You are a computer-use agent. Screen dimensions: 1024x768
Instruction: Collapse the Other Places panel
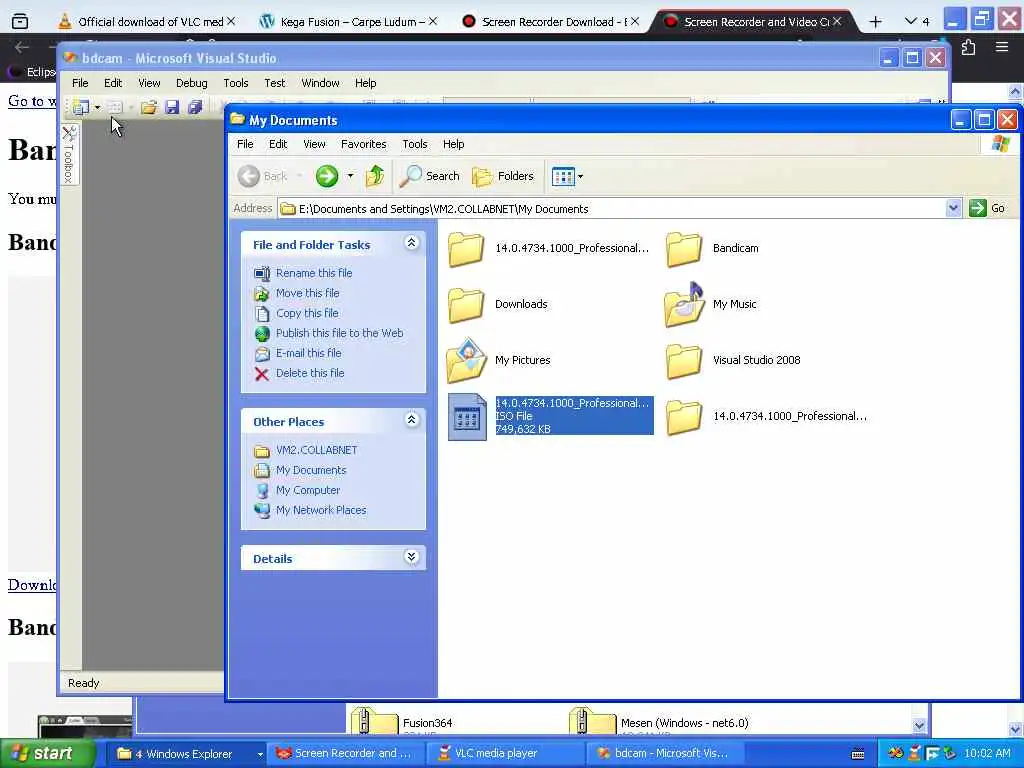click(411, 420)
